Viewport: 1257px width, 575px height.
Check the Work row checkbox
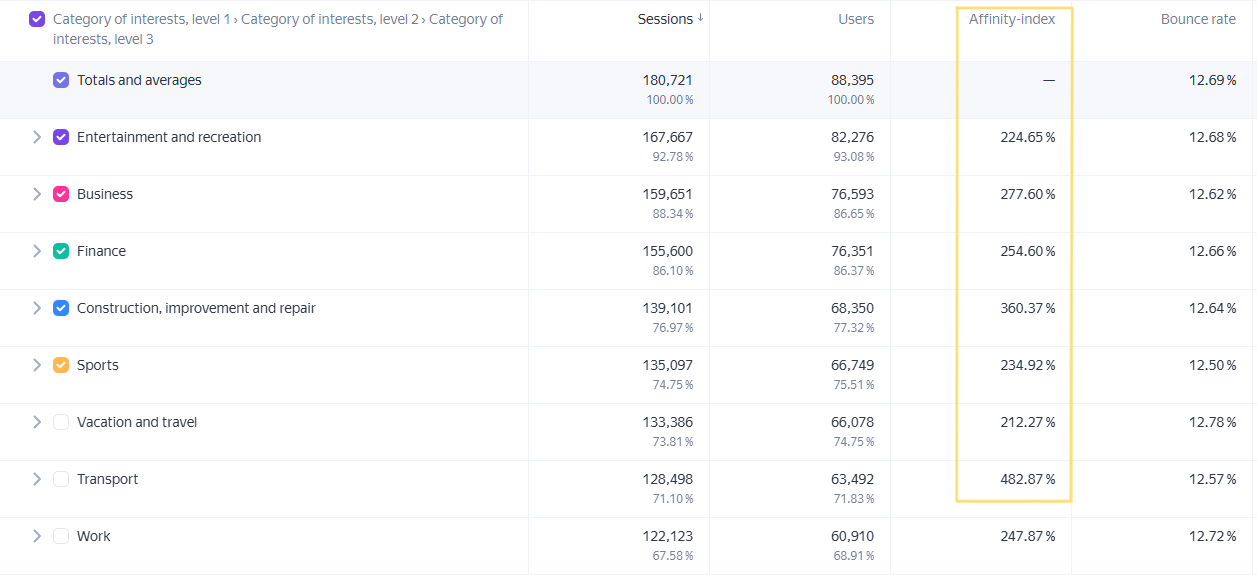[61, 536]
